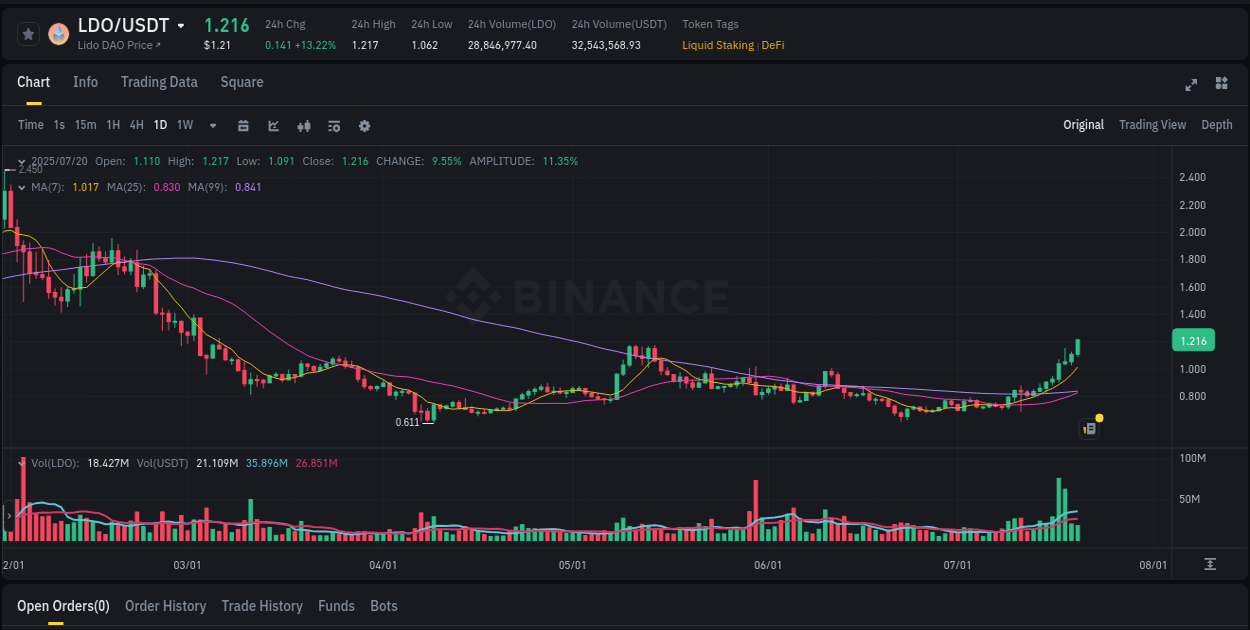Viewport: 1250px width, 630px height.
Task: Toggle the favorite star for LDO/USDT
Action: point(28,33)
